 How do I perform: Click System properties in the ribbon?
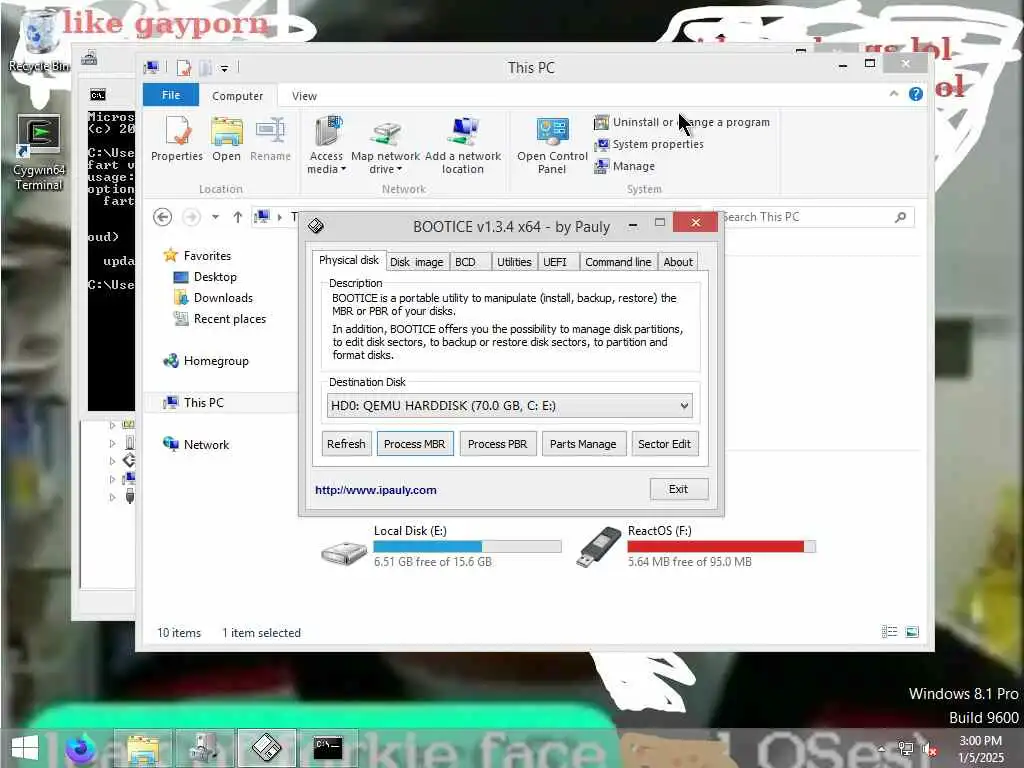tap(649, 144)
